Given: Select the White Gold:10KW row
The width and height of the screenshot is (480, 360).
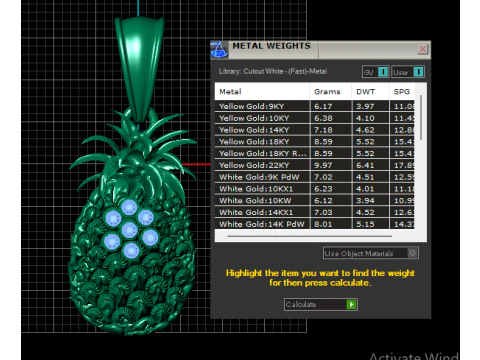Looking at the screenshot, I should click(315, 201).
